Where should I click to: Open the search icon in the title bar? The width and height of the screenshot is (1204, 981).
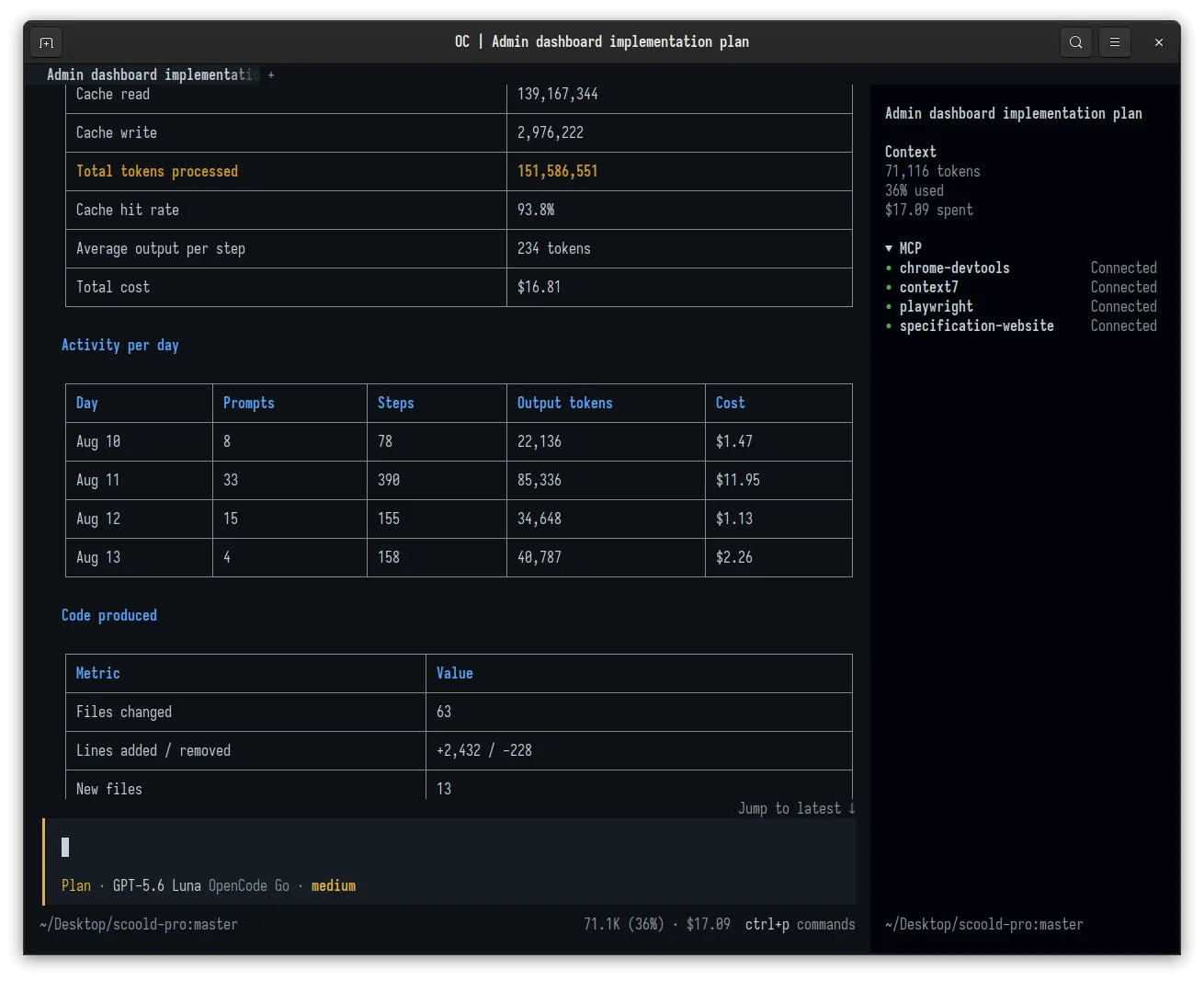(x=1076, y=42)
